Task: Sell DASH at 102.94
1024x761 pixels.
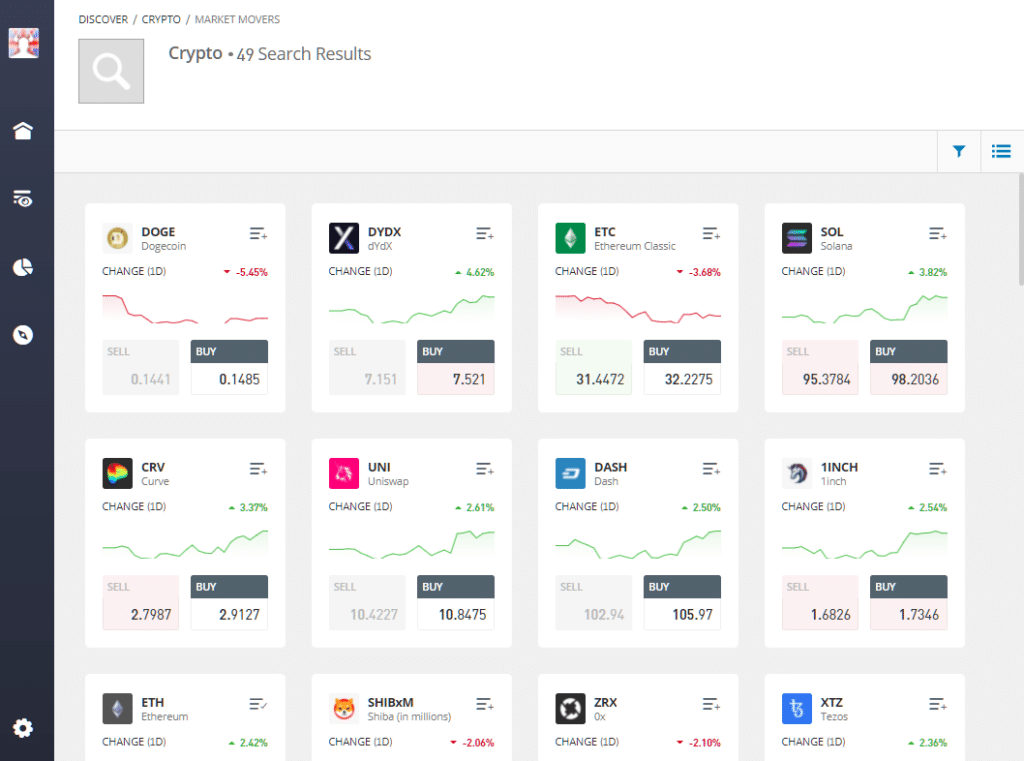Action: (x=594, y=602)
